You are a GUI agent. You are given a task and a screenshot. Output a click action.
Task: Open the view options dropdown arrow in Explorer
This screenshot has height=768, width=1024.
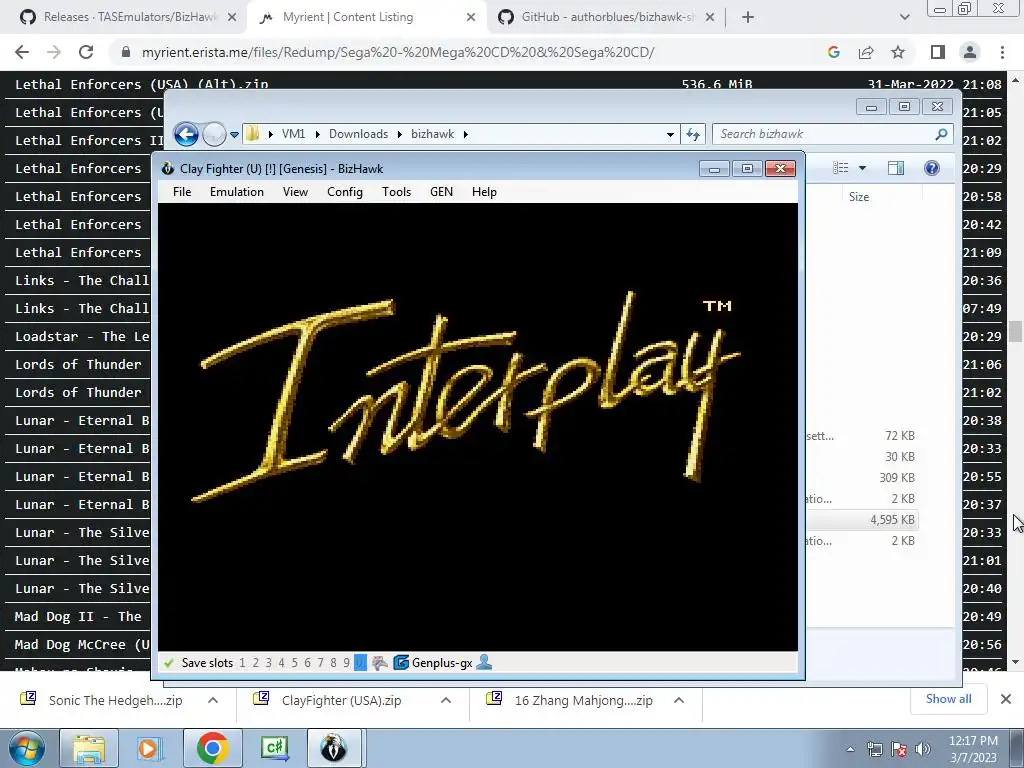coord(862,168)
